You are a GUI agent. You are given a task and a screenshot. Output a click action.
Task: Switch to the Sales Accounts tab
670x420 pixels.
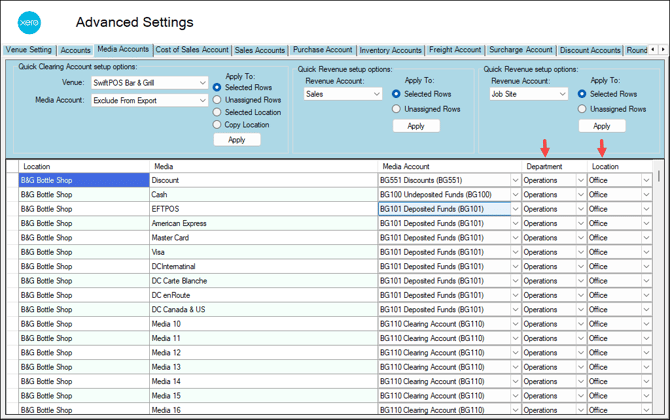pyautogui.click(x=260, y=50)
